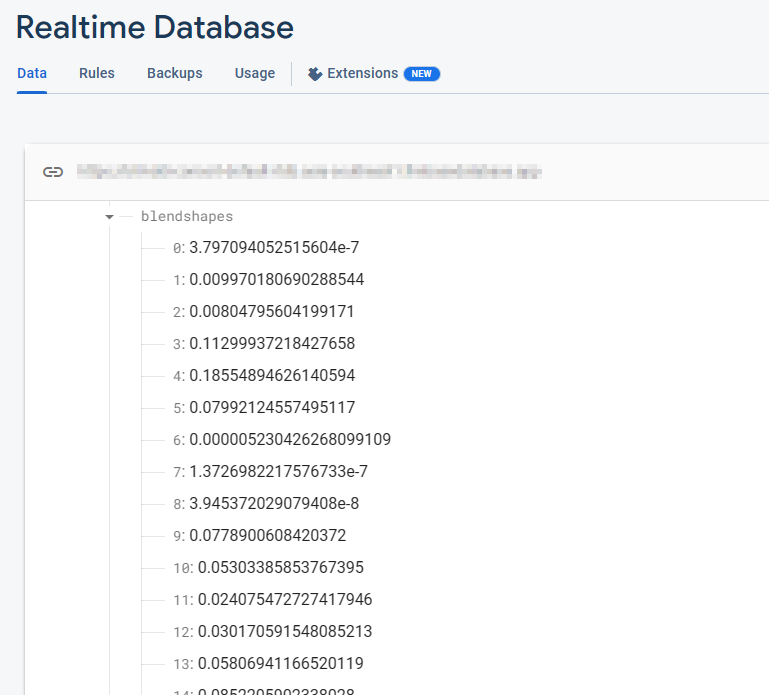This screenshot has width=769, height=695.
Task: Select value 0.0000052304262680991 at index 6
Action: click(290, 439)
